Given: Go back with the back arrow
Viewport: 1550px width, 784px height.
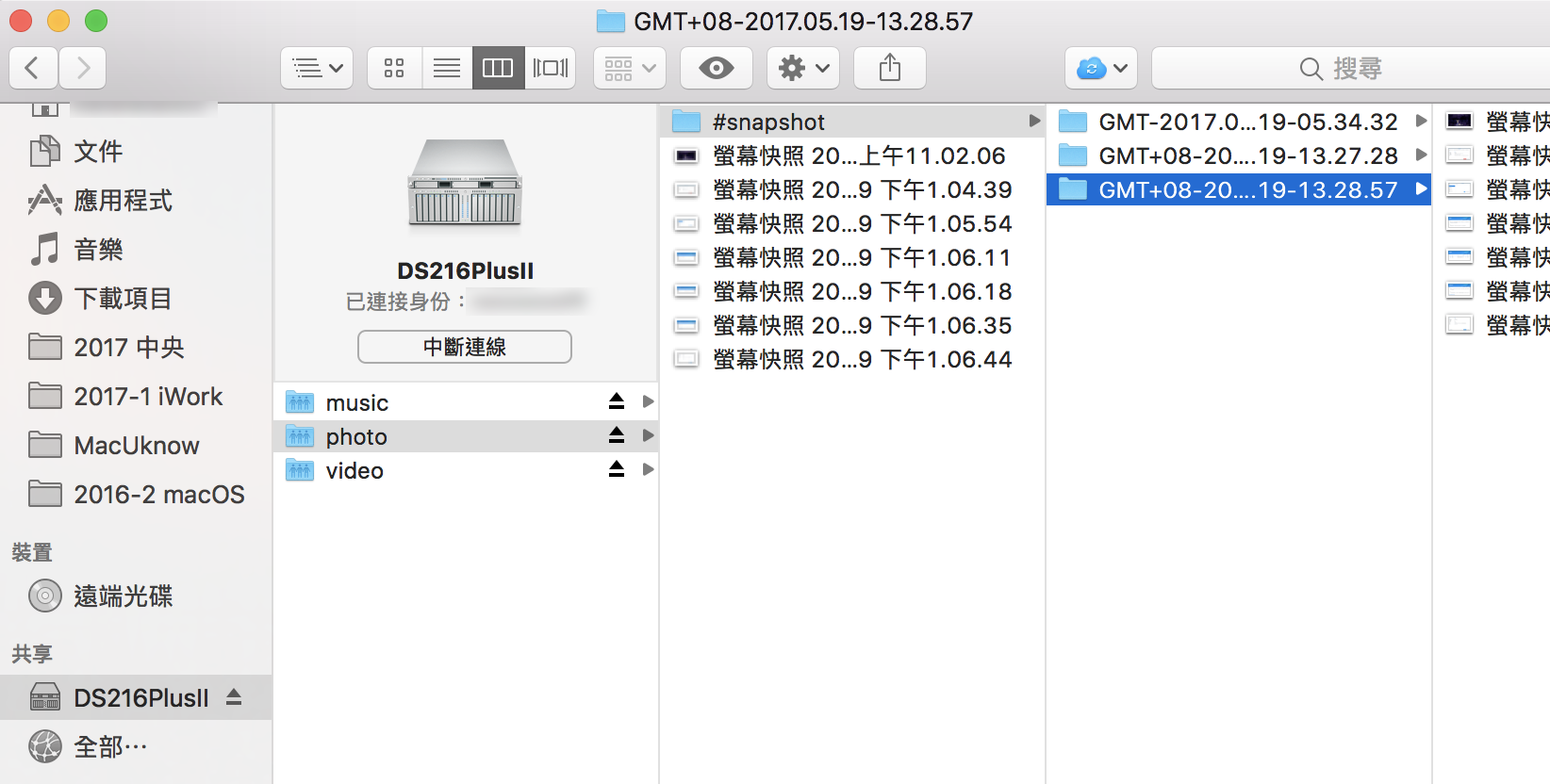Looking at the screenshot, I should point(33,68).
